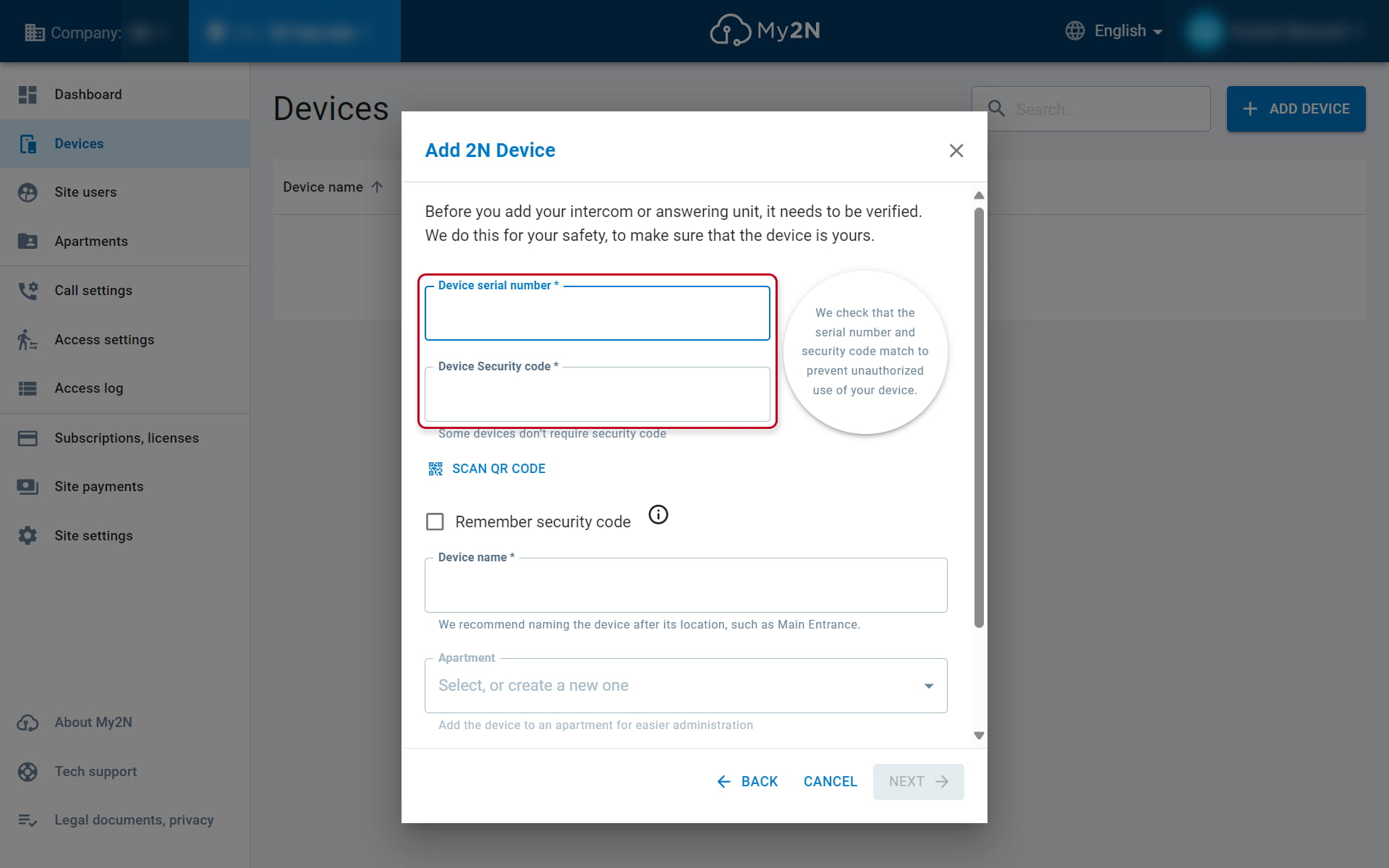Image resolution: width=1389 pixels, height=868 pixels.
Task: Click the Site payments icon
Action: click(x=27, y=487)
